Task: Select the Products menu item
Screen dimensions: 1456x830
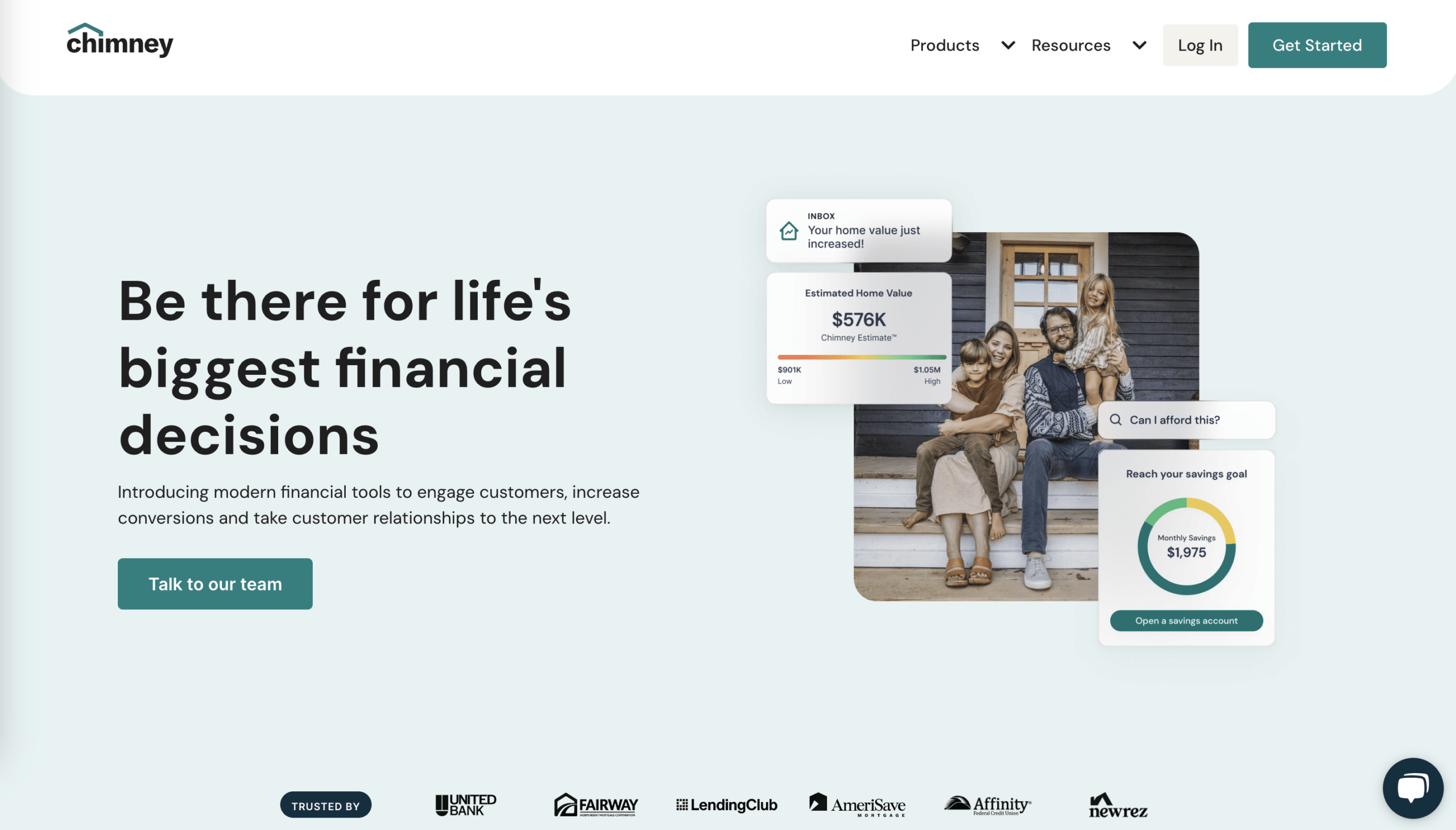Action: 945,44
